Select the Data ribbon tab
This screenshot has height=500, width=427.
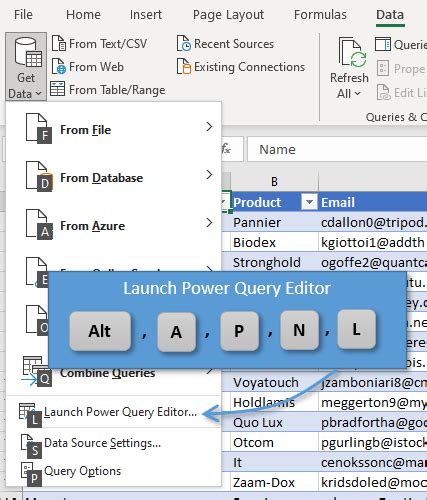click(390, 15)
